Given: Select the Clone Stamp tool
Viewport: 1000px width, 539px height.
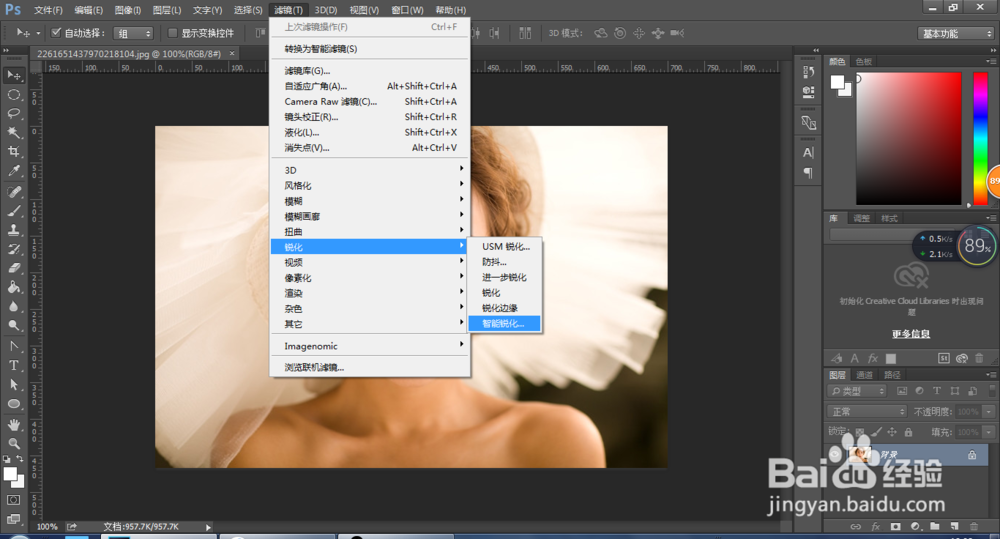Looking at the screenshot, I should (x=13, y=230).
